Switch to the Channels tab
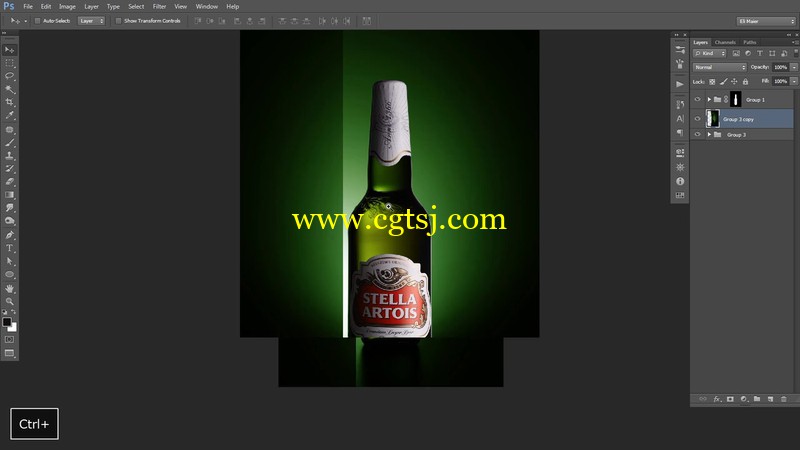Image resolution: width=800 pixels, height=450 pixels. (725, 42)
